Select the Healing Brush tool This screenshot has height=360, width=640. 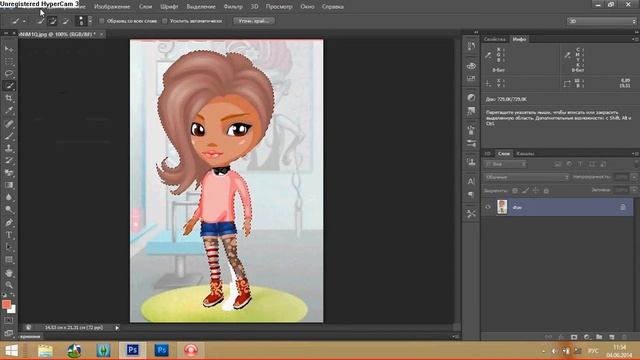click(9, 123)
